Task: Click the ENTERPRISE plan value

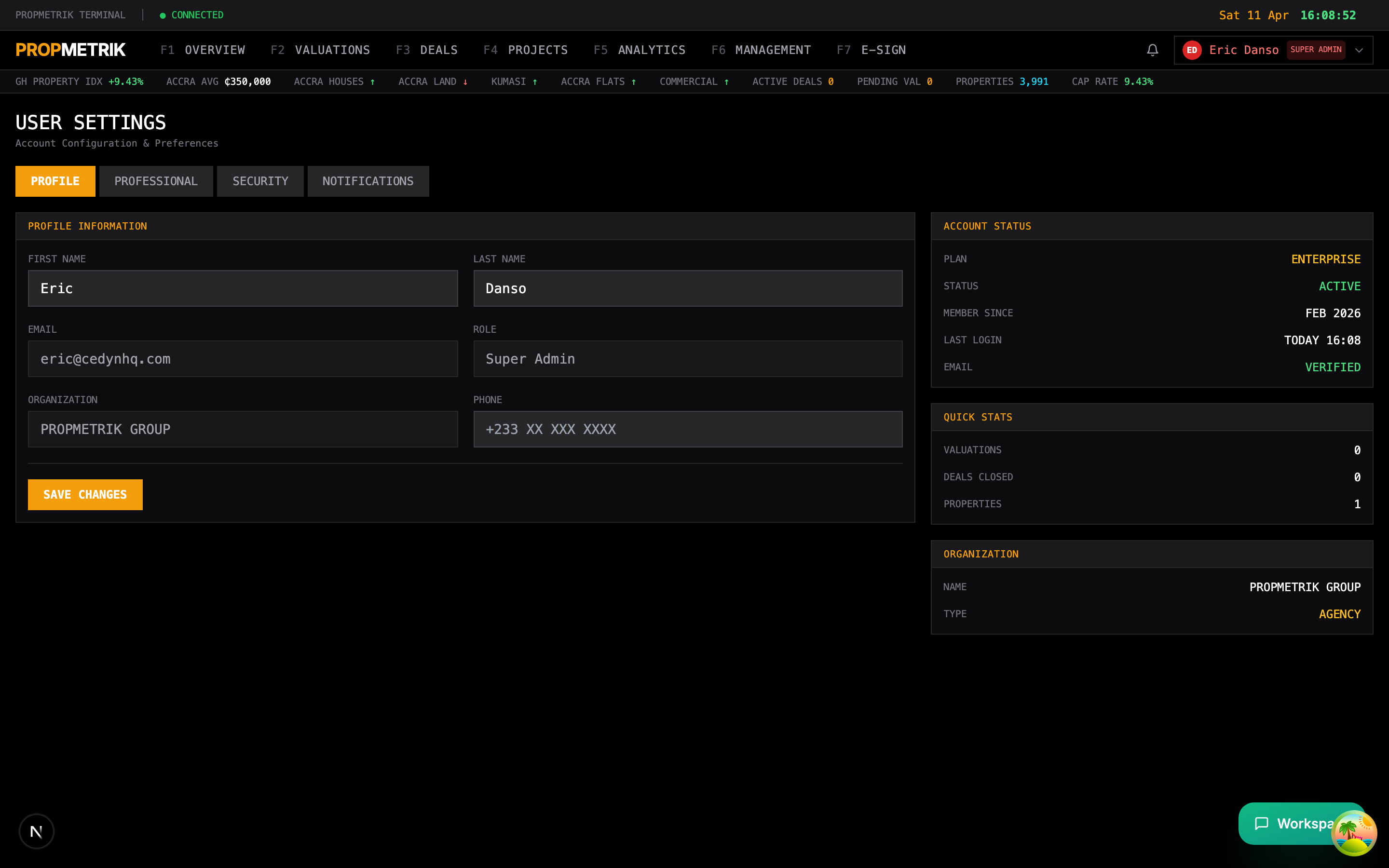Action: coord(1325,259)
